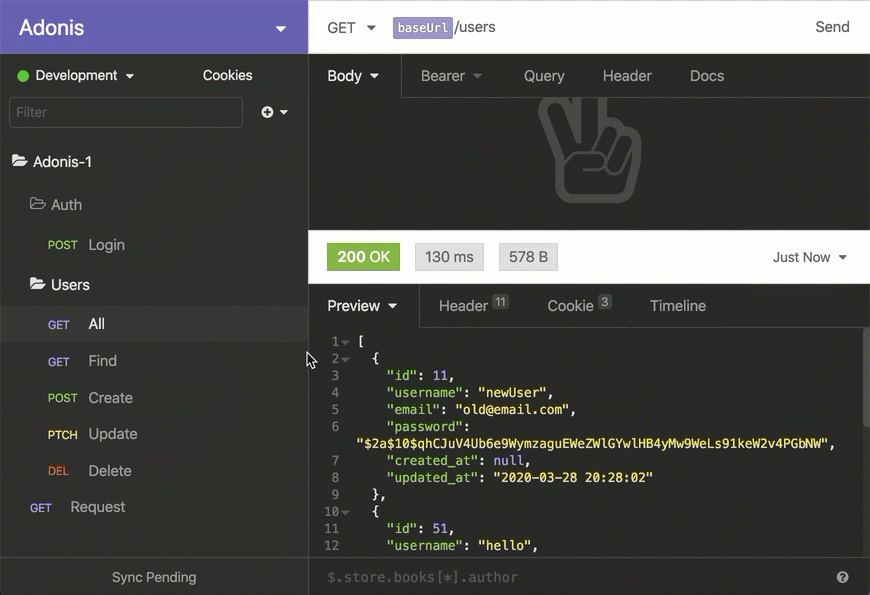This screenshot has width=870, height=595.
Task: Switch to the response Cookie tab
Action: pyautogui.click(x=579, y=305)
